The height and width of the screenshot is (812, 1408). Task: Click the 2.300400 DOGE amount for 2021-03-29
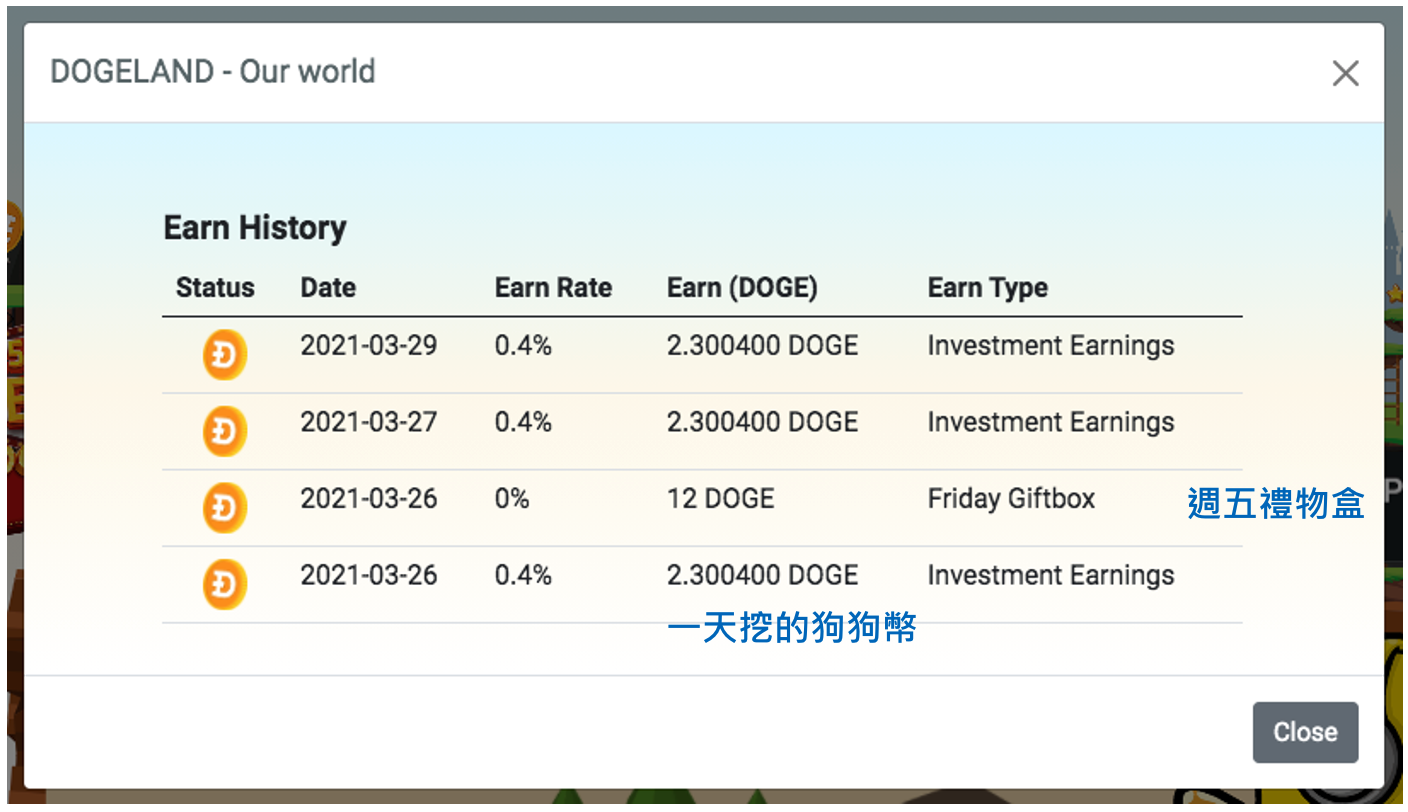(762, 346)
